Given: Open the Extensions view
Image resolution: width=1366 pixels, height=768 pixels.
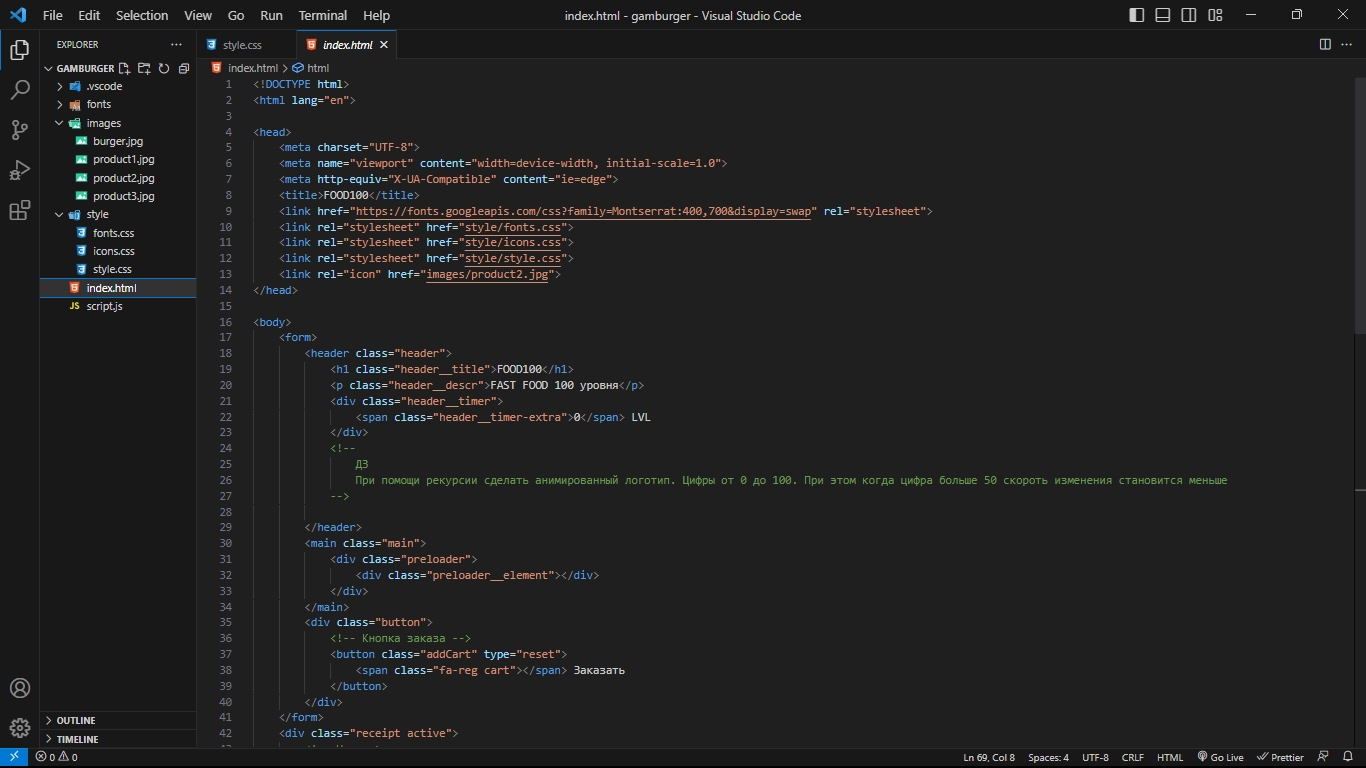Looking at the screenshot, I should click(x=20, y=210).
